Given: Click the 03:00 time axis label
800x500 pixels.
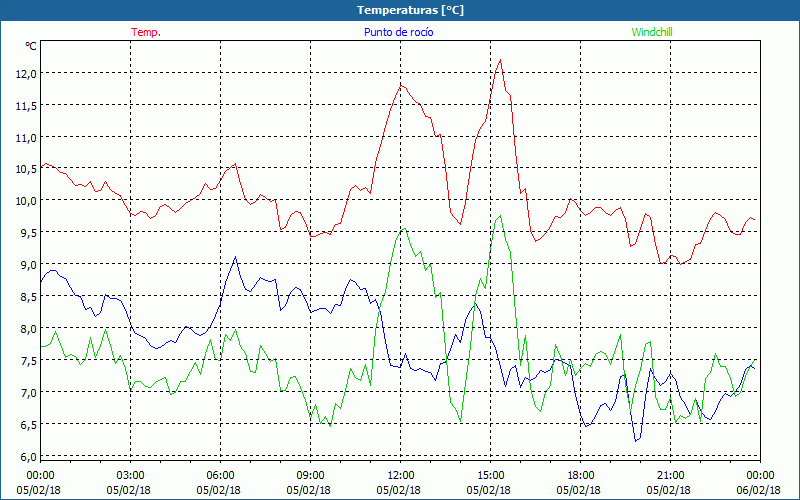Looking at the screenshot, I should click(131, 476).
